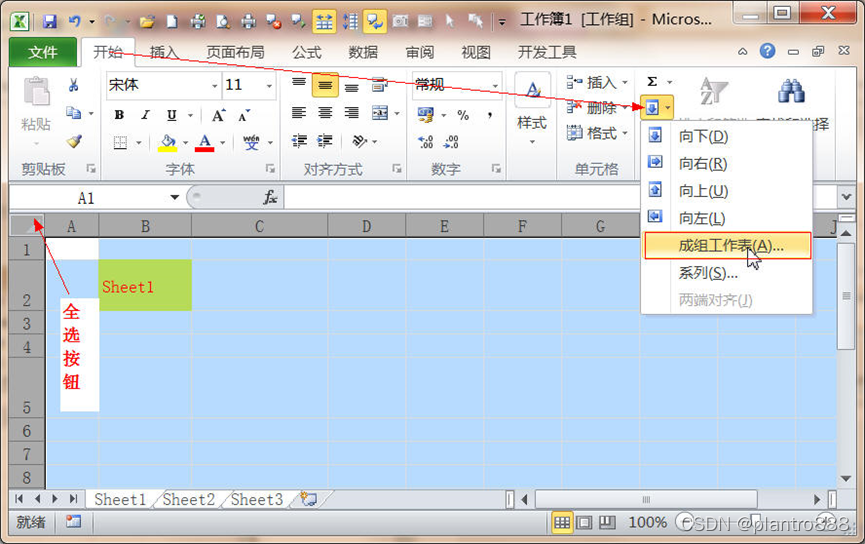
Task: Toggle middle vertical alignment
Action: click(325, 86)
